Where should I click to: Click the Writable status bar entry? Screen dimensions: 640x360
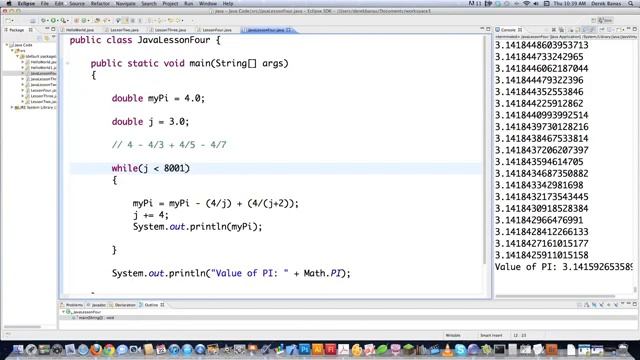(x=453, y=335)
